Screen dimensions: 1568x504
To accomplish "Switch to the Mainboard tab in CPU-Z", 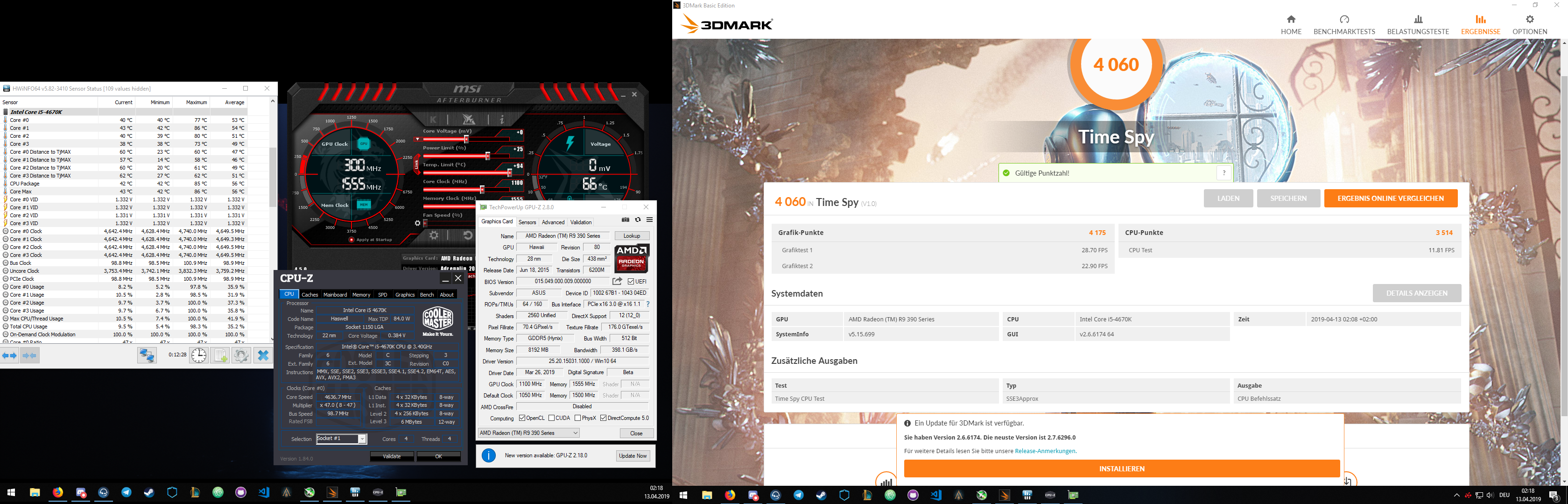I will click(x=335, y=294).
